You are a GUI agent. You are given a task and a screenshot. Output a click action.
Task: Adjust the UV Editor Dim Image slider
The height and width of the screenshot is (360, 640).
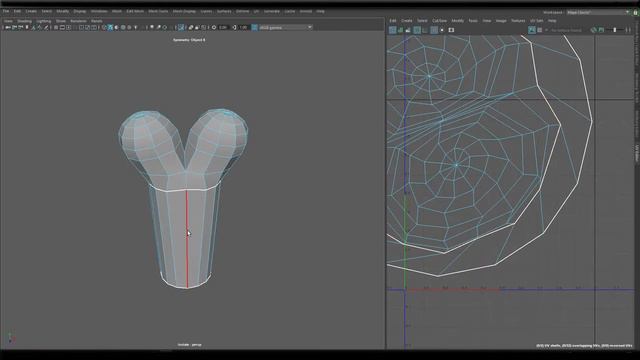coord(615,30)
